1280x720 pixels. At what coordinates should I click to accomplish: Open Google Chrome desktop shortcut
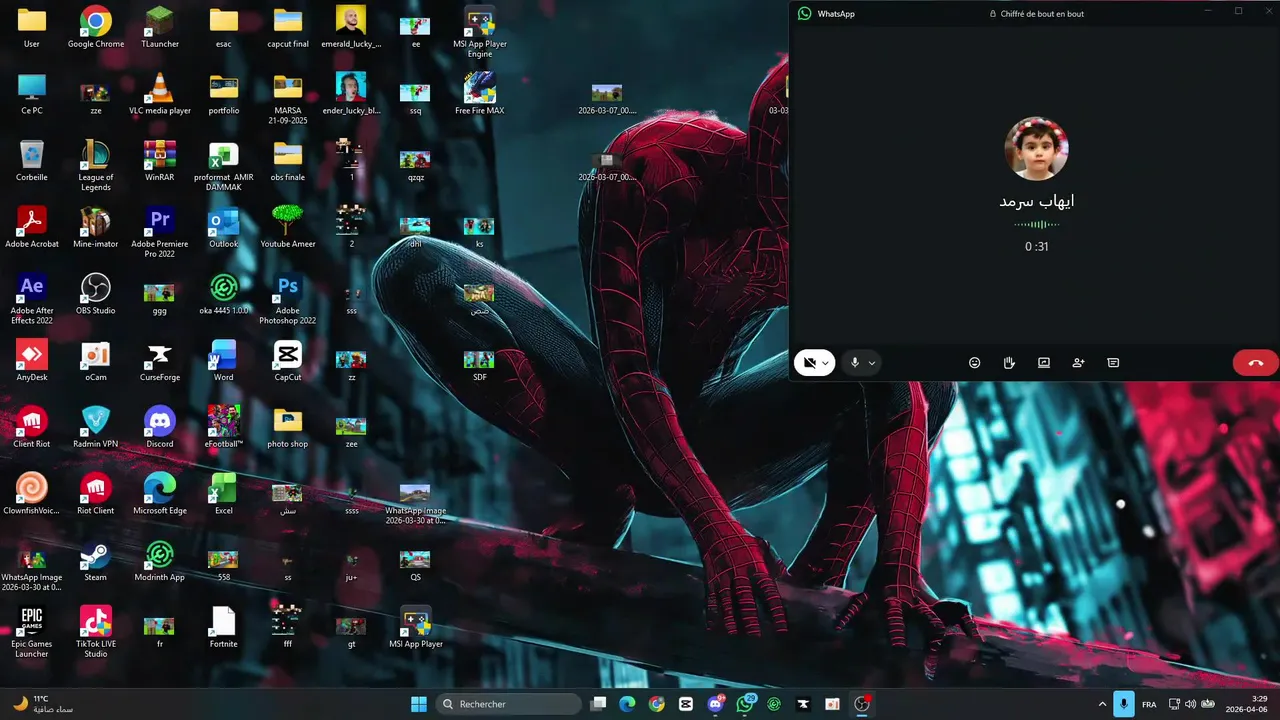(x=96, y=27)
